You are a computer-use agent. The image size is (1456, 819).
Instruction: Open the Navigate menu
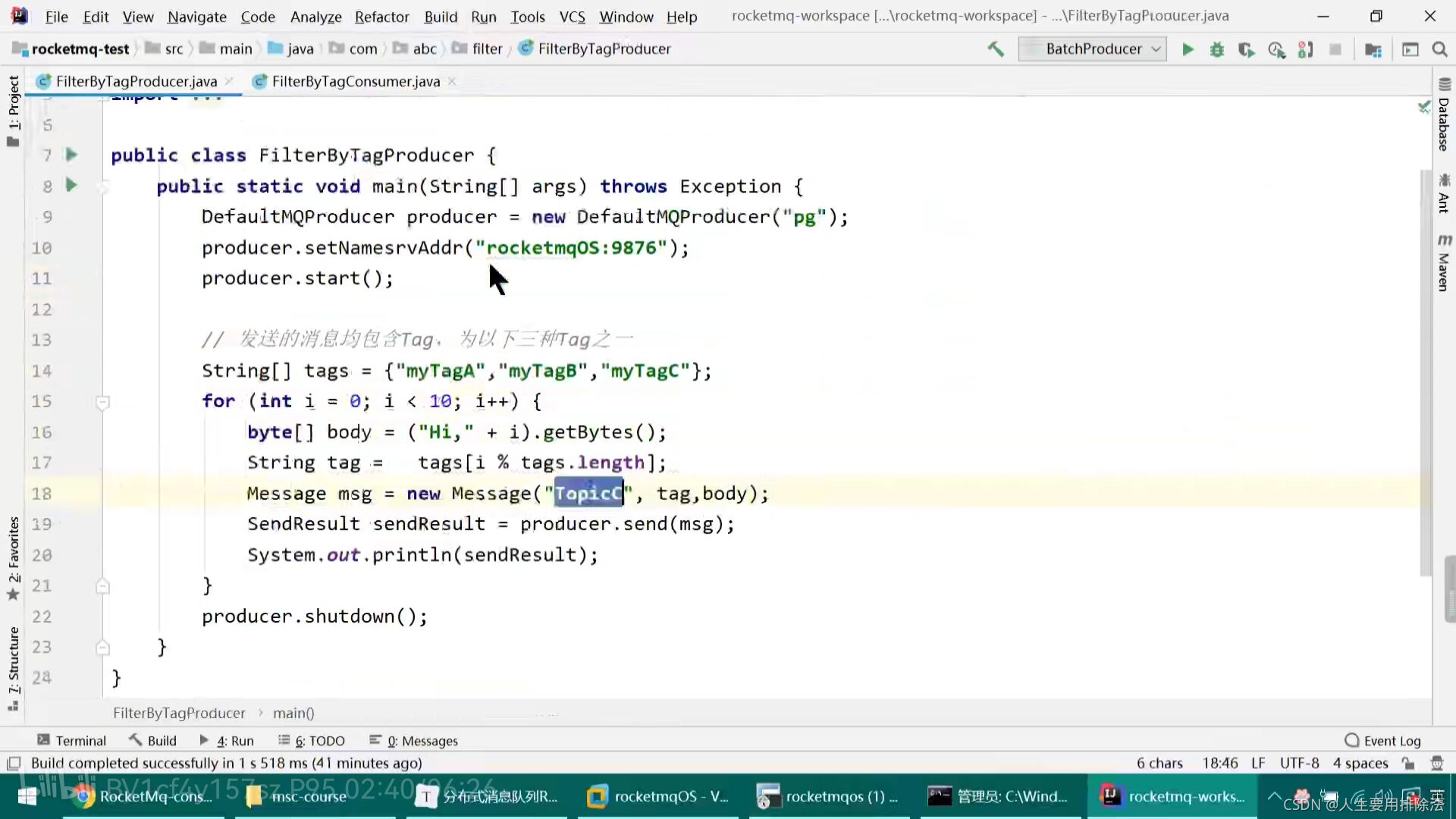click(196, 17)
